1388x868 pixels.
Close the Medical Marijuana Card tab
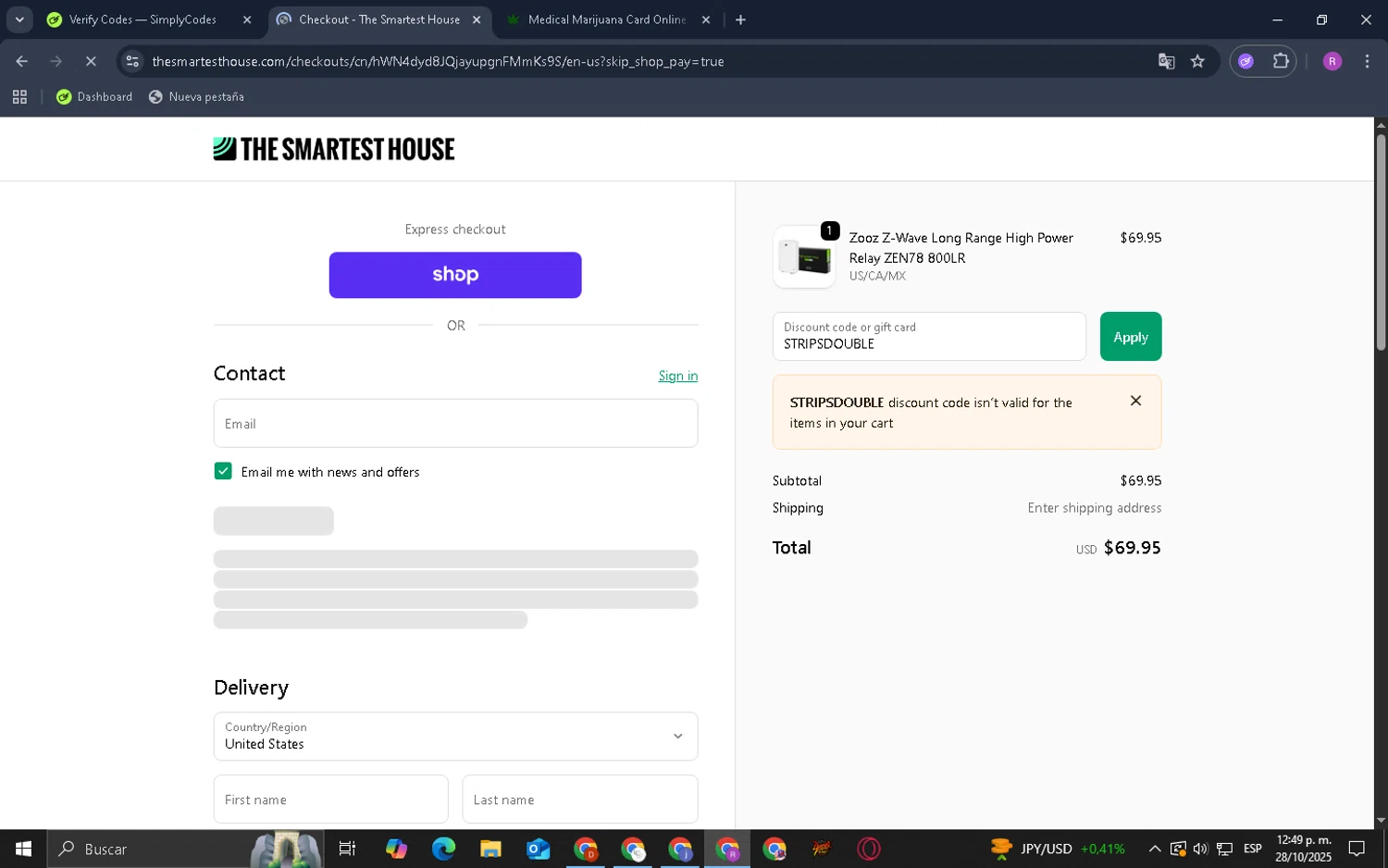706,19
